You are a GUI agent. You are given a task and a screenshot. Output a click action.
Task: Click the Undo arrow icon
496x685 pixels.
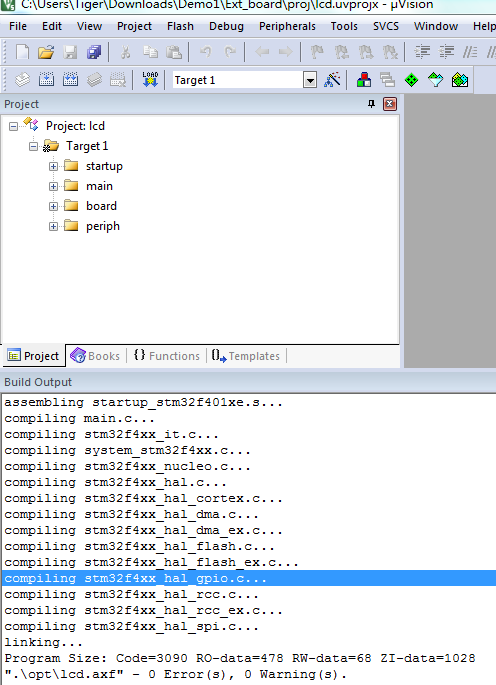coord(206,52)
